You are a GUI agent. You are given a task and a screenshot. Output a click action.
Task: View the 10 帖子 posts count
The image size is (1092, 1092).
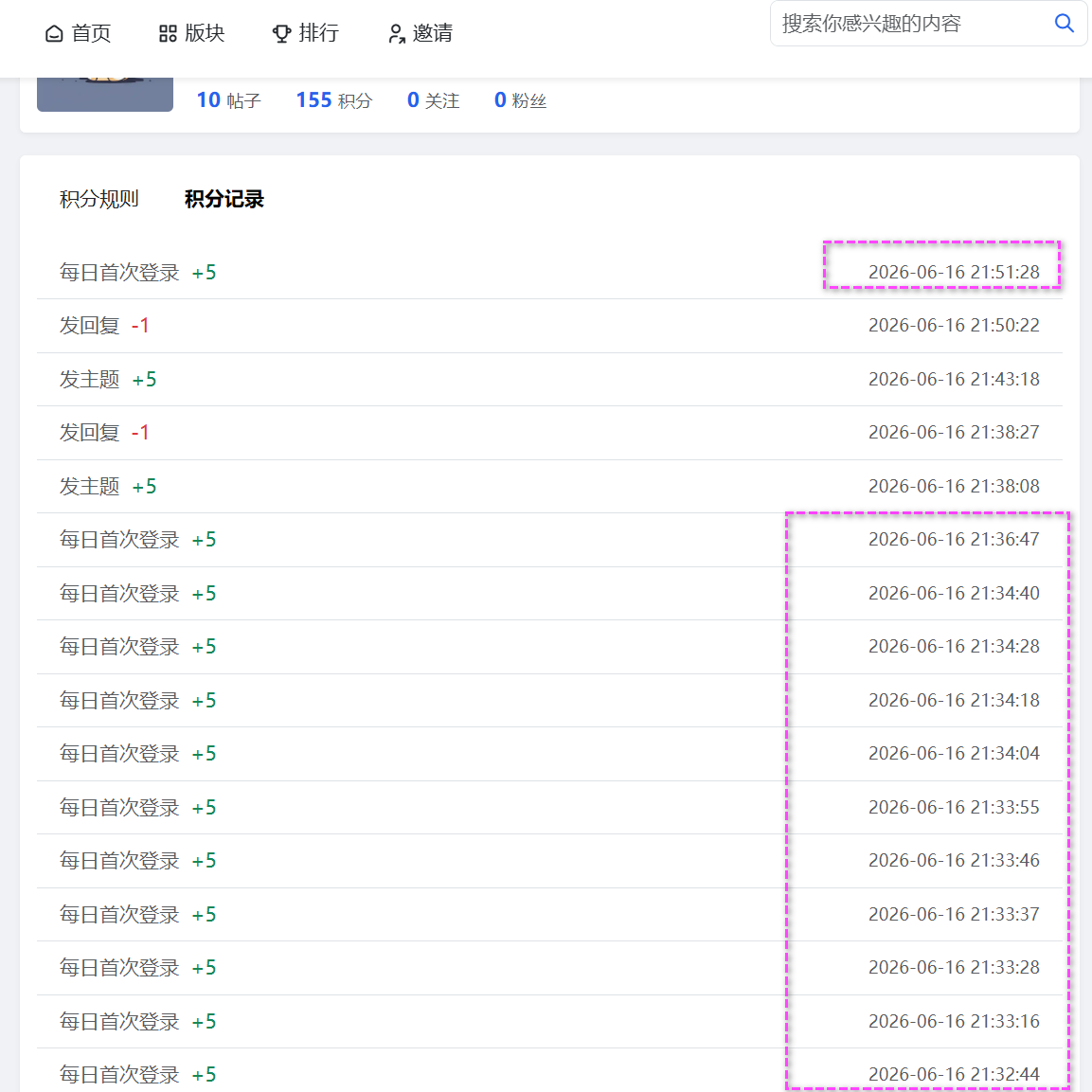(228, 100)
